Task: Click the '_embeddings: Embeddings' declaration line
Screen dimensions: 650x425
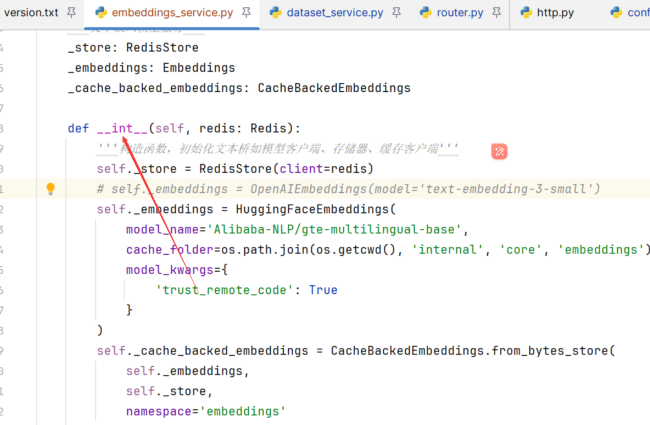Action: coord(151,68)
